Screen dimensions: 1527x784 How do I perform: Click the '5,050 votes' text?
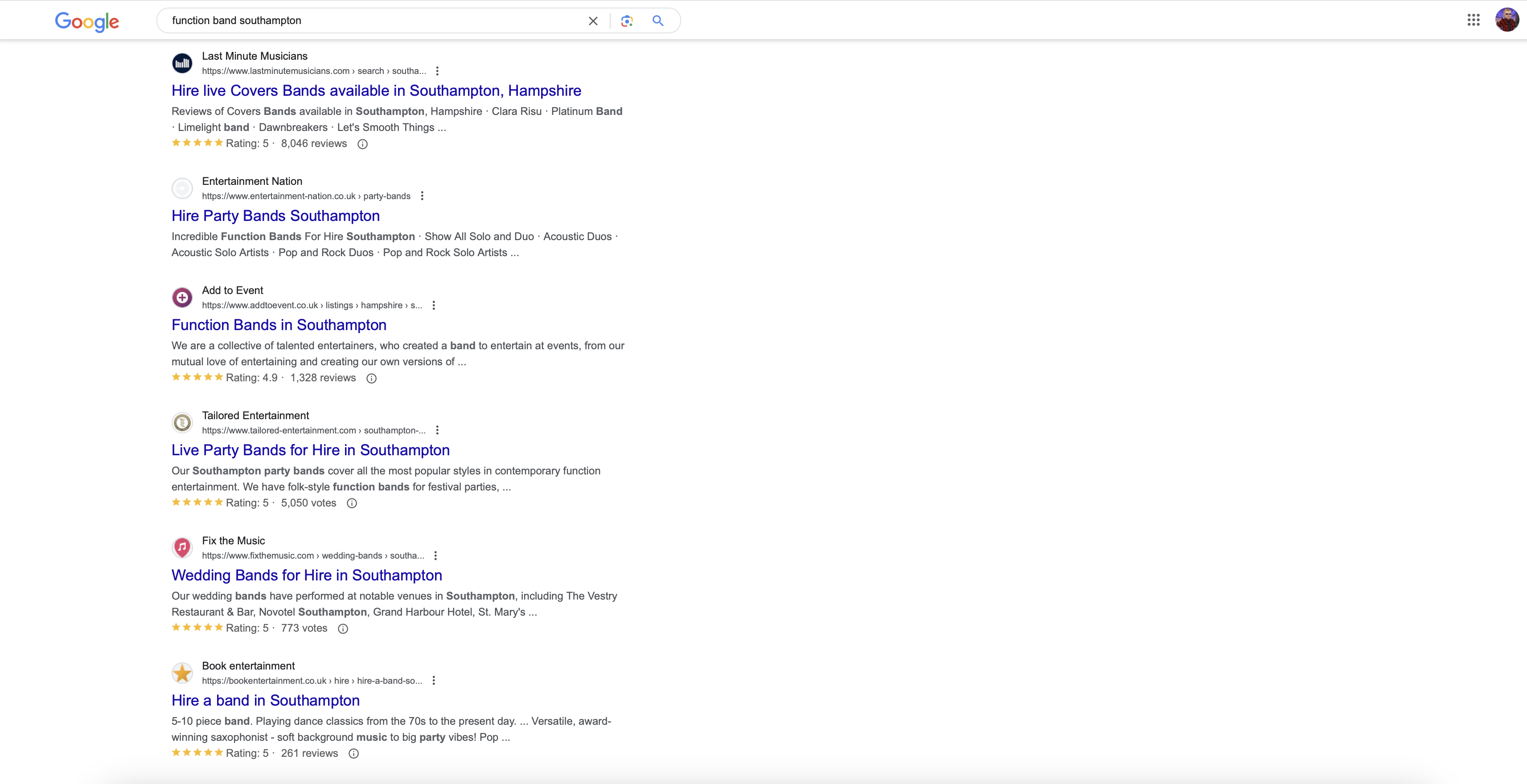tap(308, 503)
